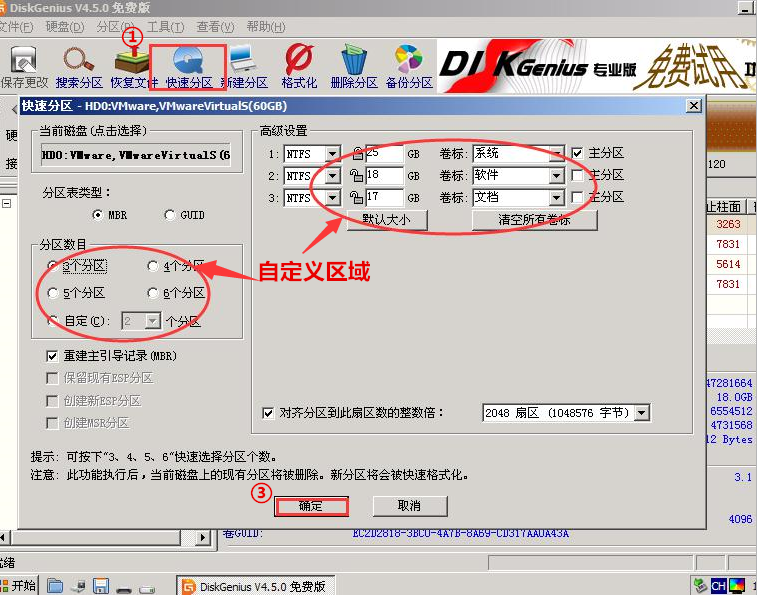Open the 文件(F) menu
Screen dimensions: 757x595
pyautogui.click(x=16, y=27)
